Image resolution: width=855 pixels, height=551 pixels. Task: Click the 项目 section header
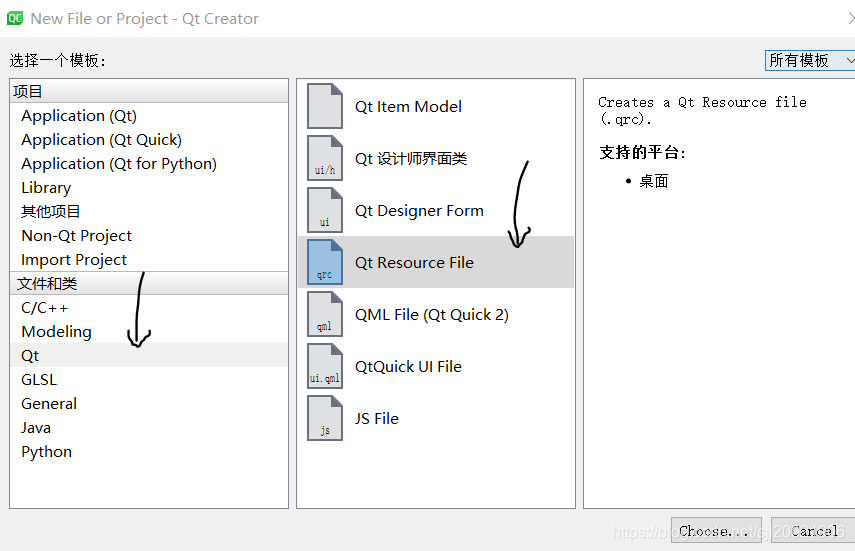click(x=149, y=91)
